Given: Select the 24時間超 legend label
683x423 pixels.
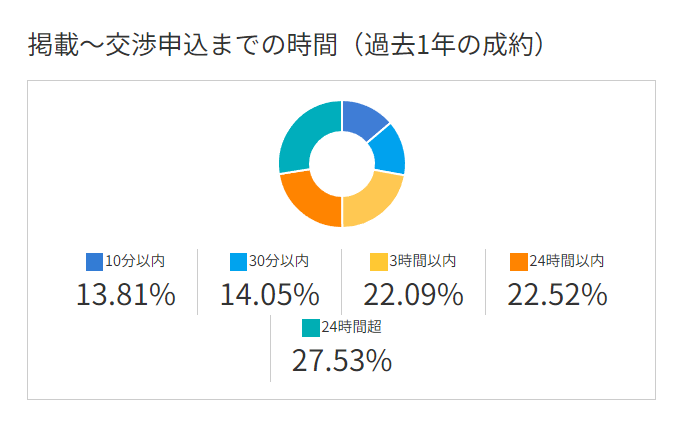Looking at the screenshot, I should click(x=351, y=327).
